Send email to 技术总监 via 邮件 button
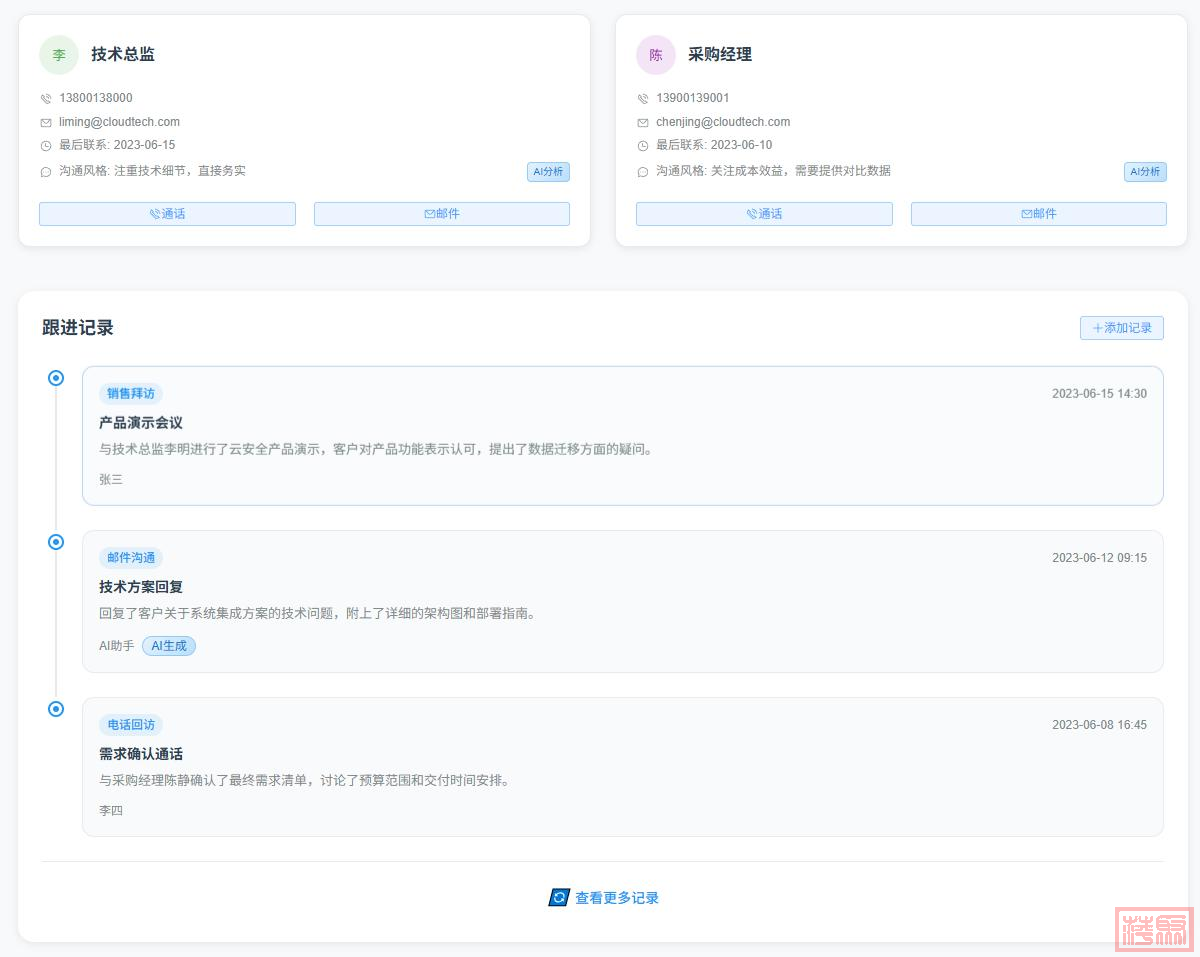The width and height of the screenshot is (1200, 957). [442, 214]
